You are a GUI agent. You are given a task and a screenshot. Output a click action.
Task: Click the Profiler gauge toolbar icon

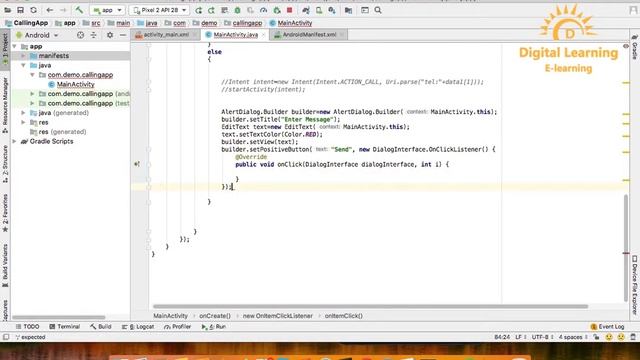pos(264,10)
